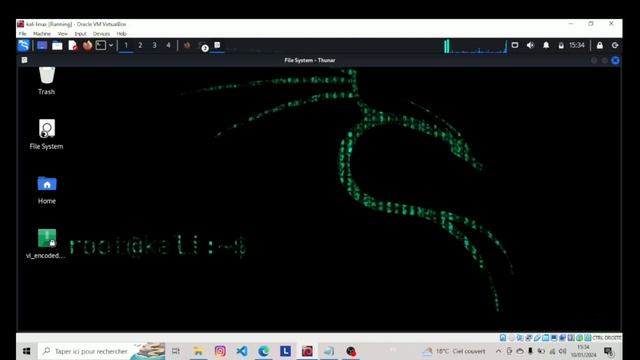Select the Thunar window button in panel

pos(217,45)
